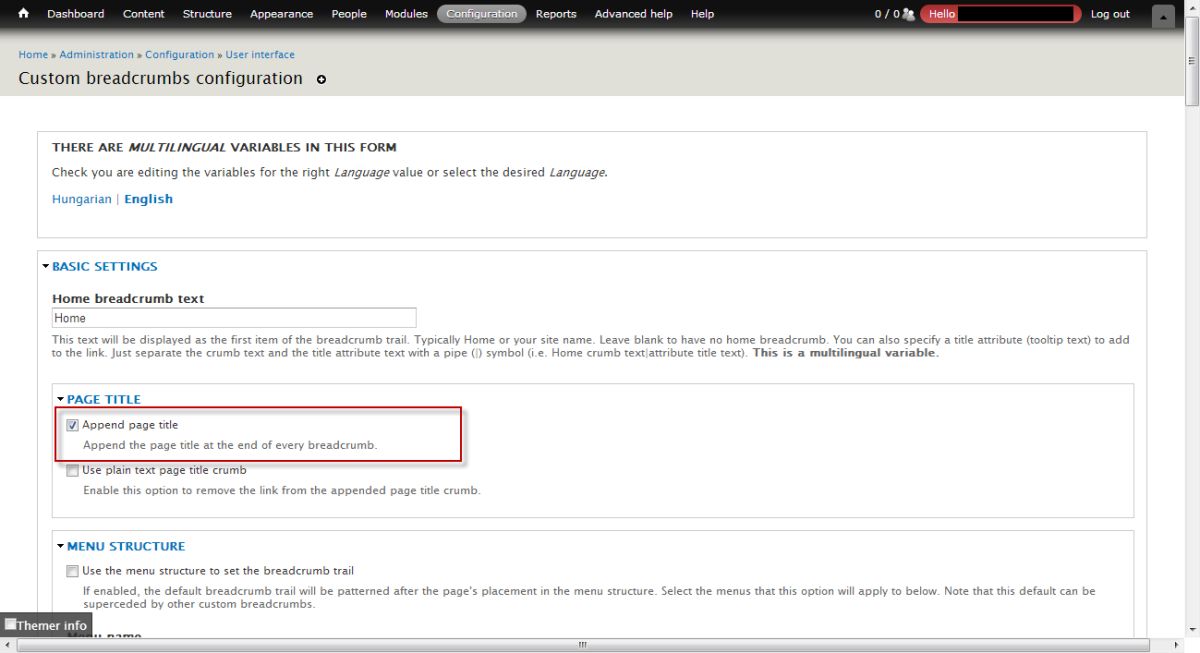Screen dimensions: 1200x653
Task: Uncheck Append page title checkbox
Action: tap(72, 425)
